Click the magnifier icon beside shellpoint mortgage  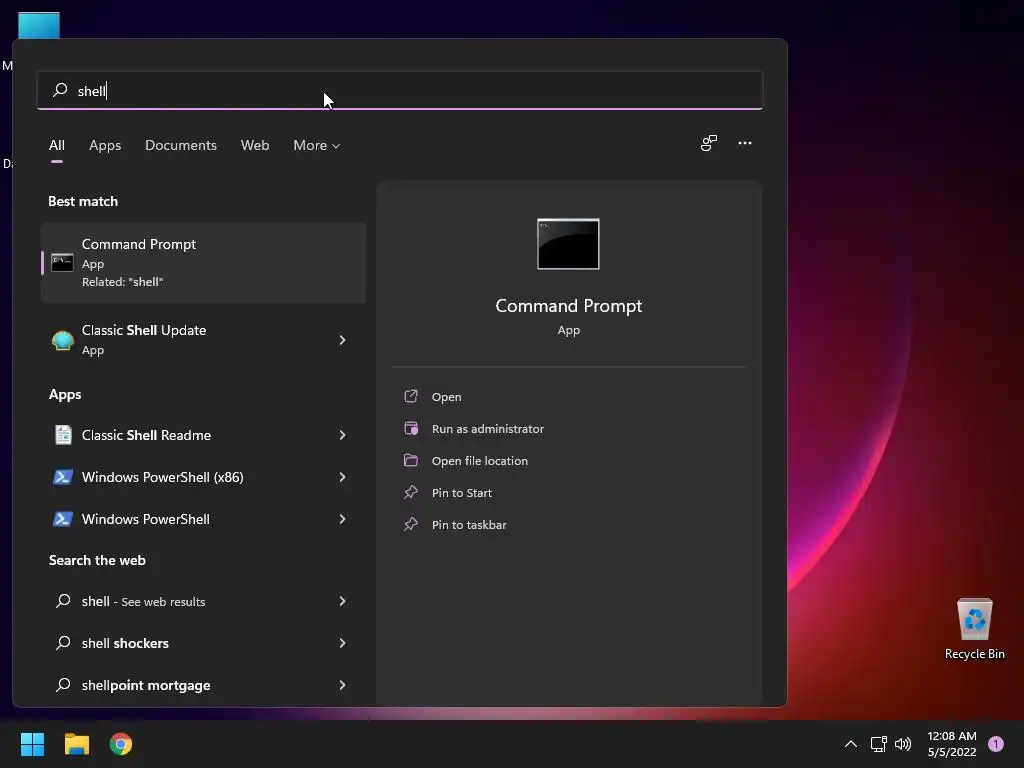63,684
